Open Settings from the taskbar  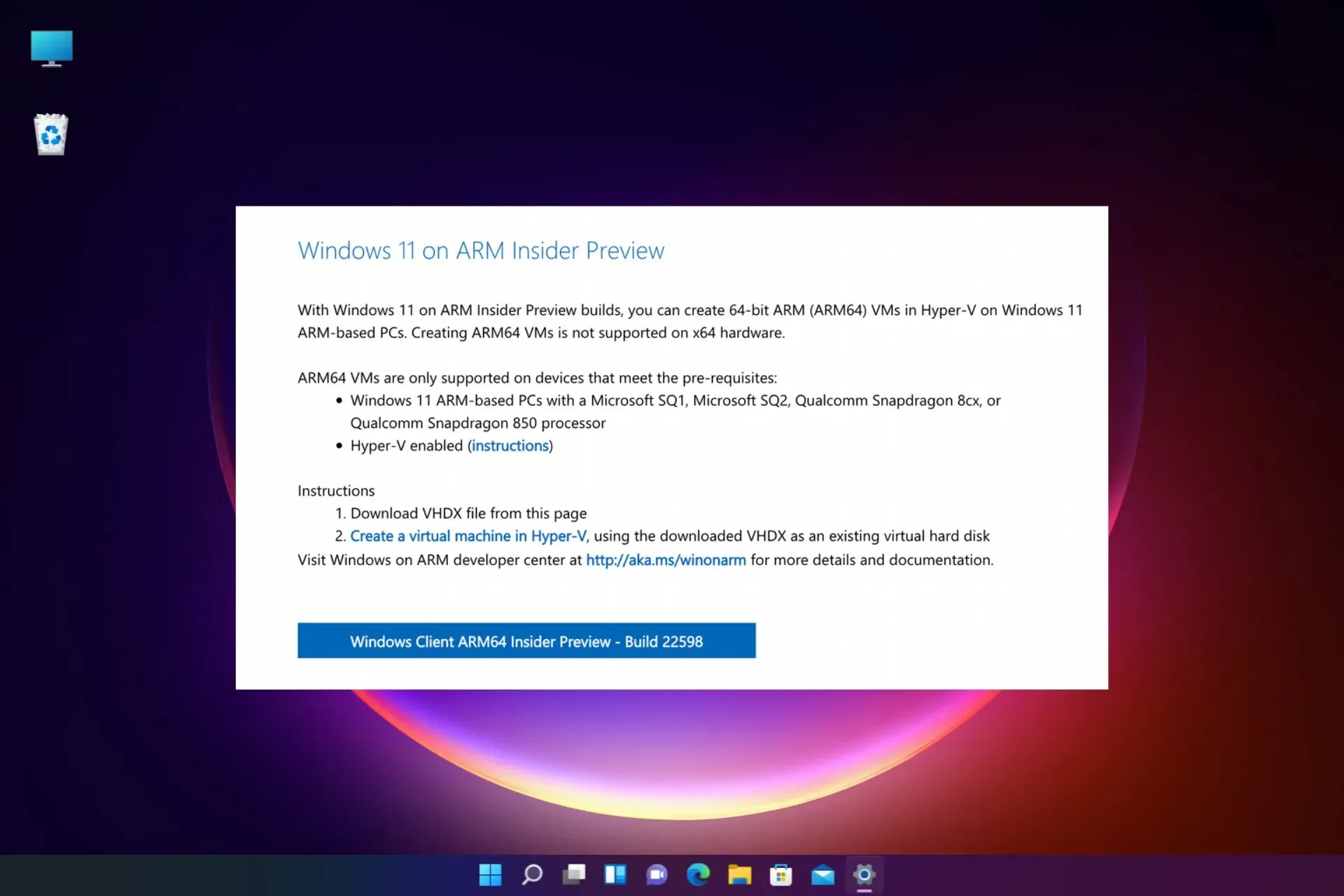(864, 875)
